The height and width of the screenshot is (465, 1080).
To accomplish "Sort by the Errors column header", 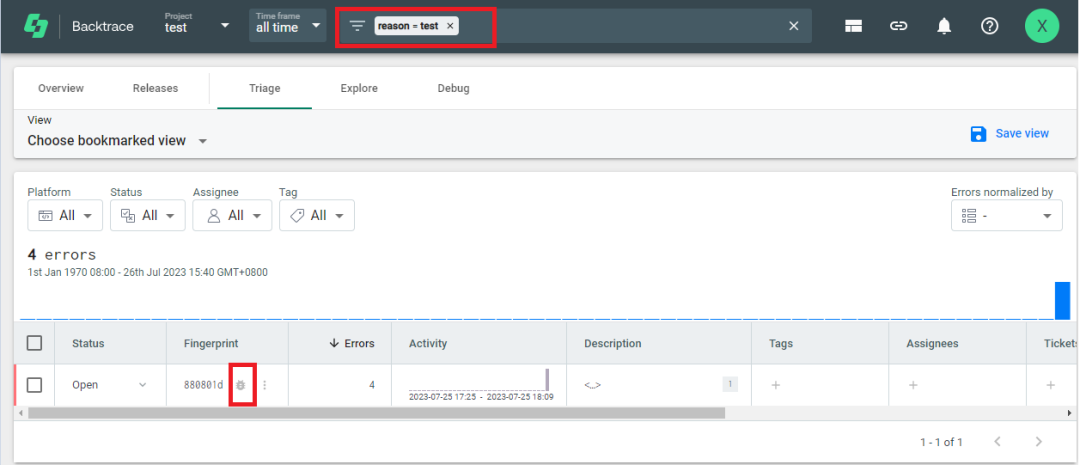I will coord(352,343).
